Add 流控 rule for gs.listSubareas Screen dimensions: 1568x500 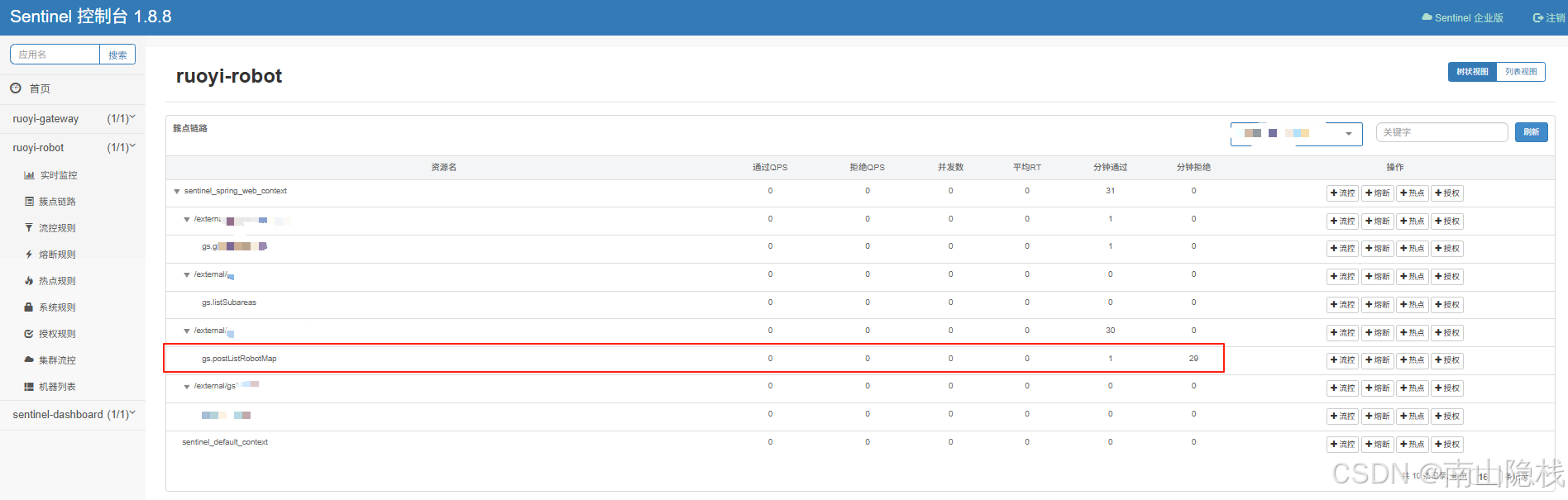pyautogui.click(x=1343, y=305)
